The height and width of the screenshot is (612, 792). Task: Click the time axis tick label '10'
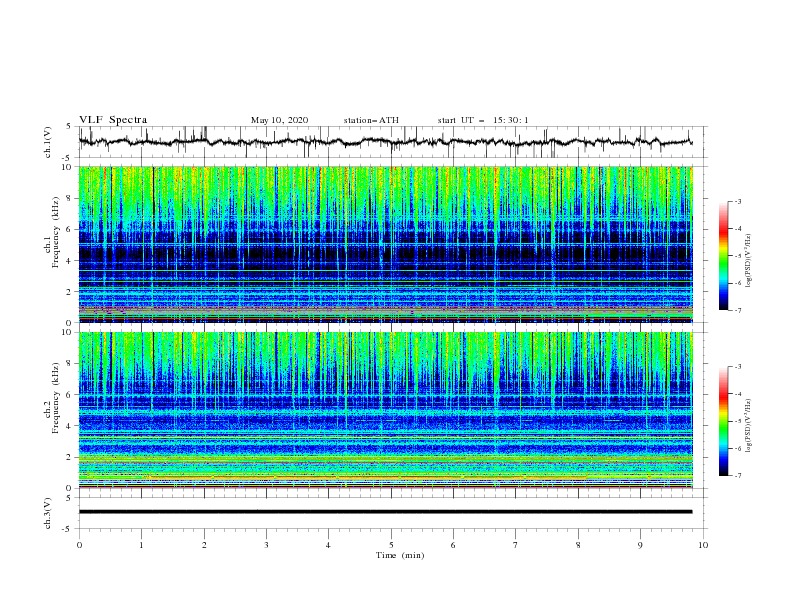[703, 545]
